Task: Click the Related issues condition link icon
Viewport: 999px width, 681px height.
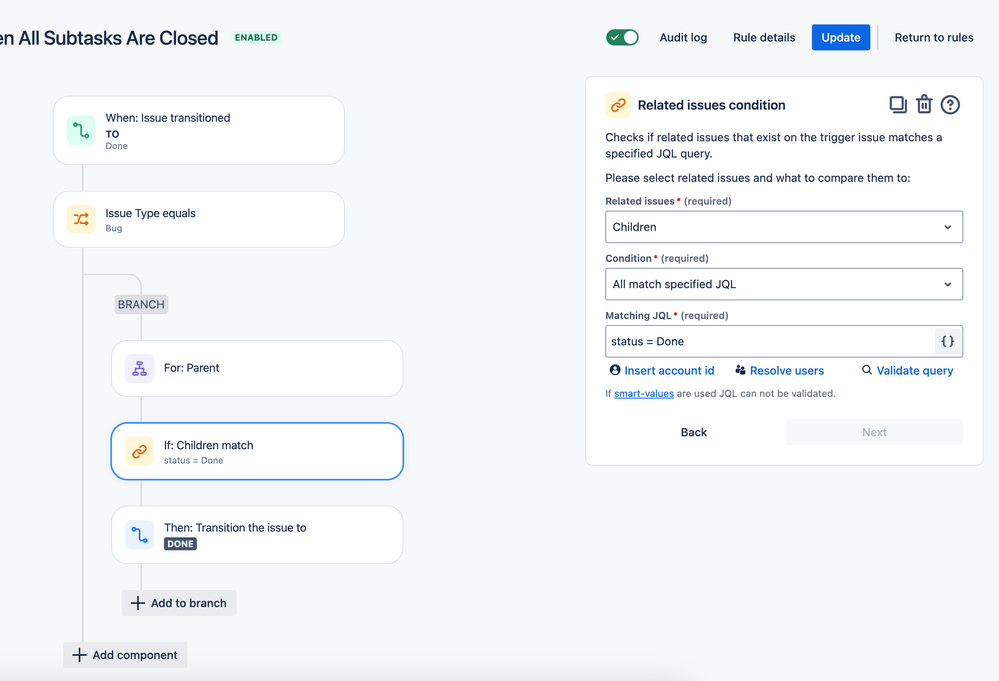Action: [x=618, y=105]
